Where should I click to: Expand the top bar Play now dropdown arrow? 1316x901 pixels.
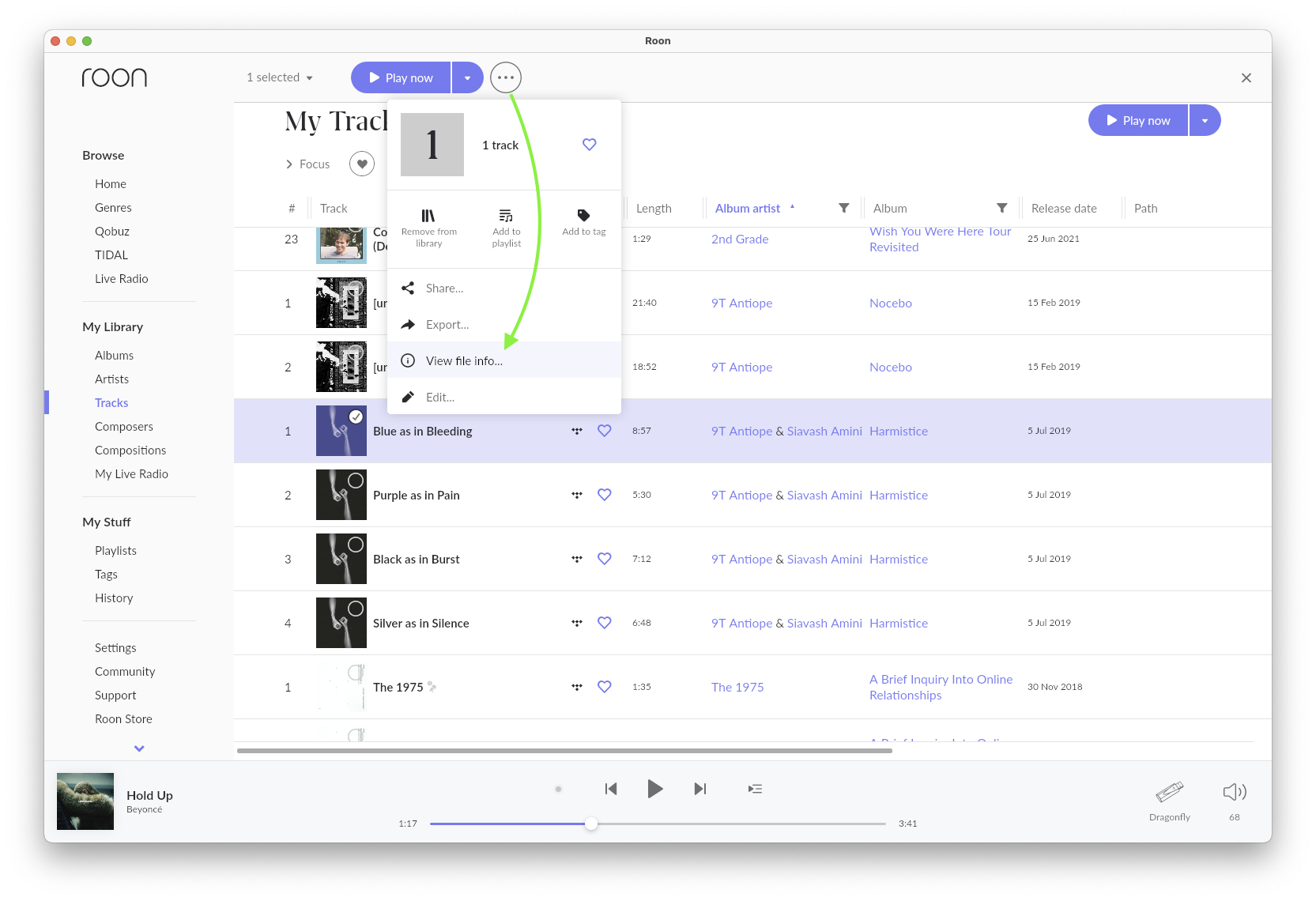coord(467,77)
